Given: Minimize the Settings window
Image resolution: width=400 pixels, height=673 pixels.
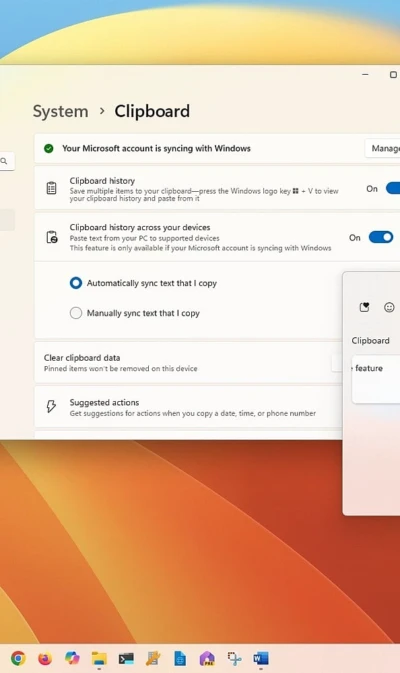Looking at the screenshot, I should pos(365,75).
